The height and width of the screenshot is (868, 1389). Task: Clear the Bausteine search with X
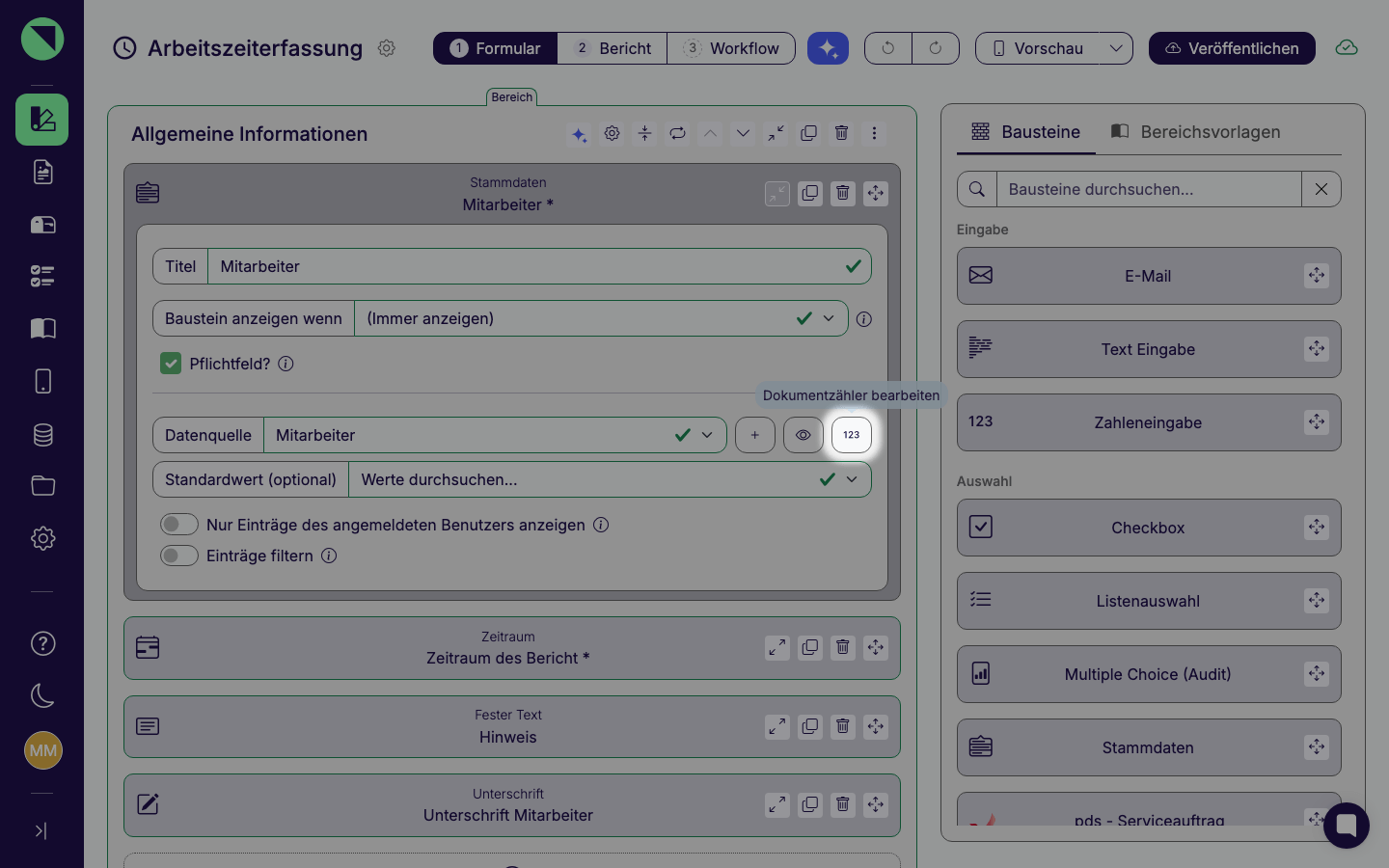1321,189
